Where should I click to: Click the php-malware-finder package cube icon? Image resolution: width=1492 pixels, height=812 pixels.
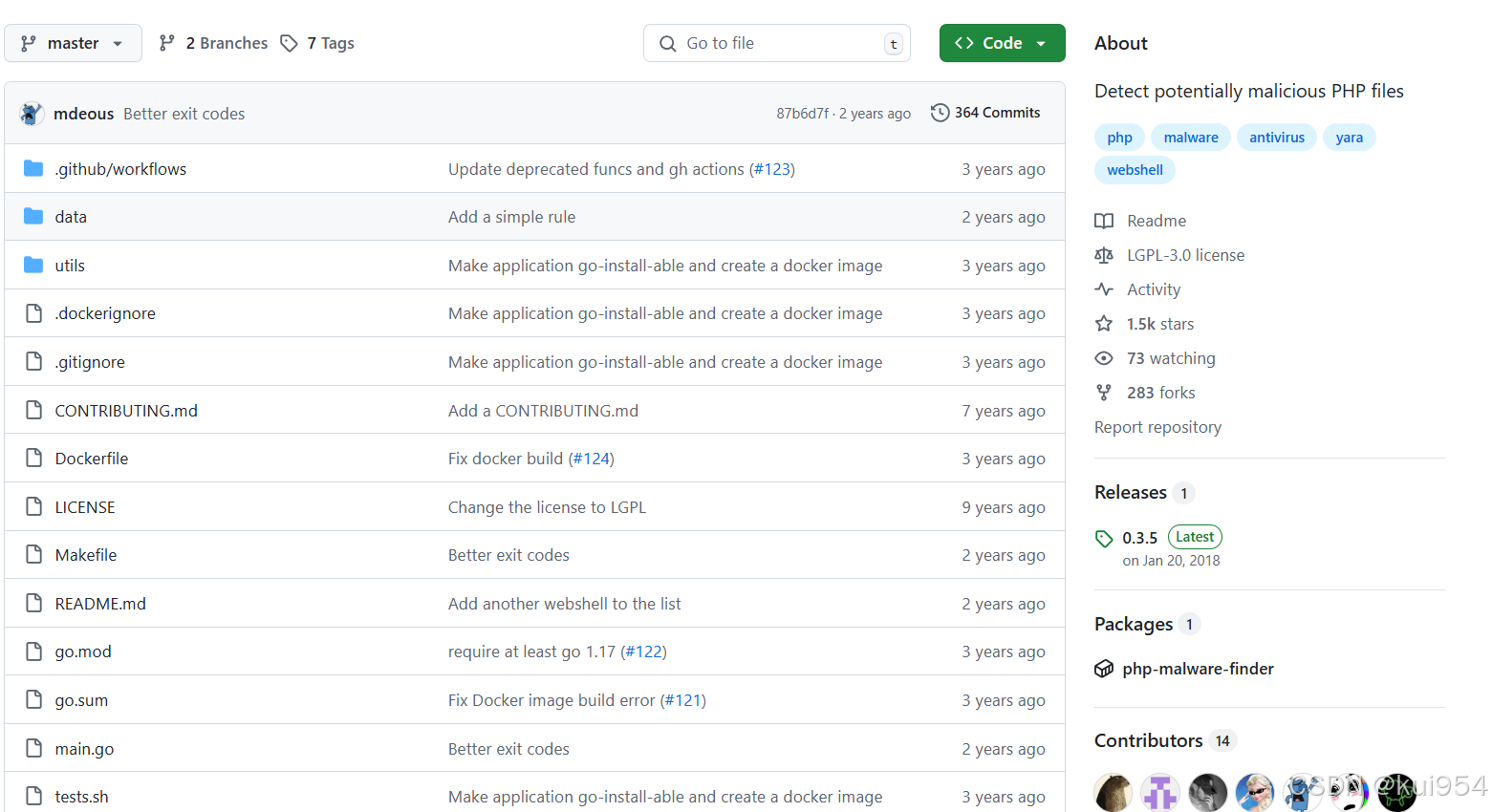(1105, 669)
